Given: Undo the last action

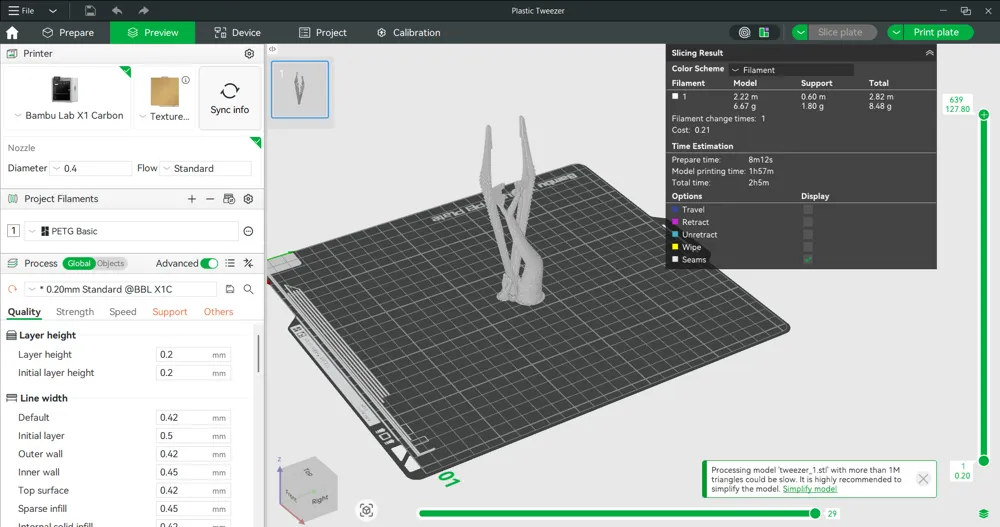Looking at the screenshot, I should 117,10.
